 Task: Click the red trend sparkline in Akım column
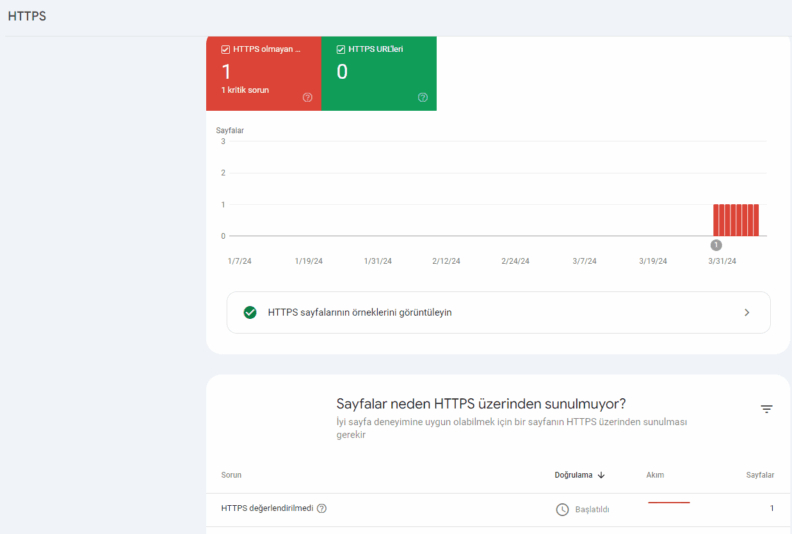[x=668, y=502]
